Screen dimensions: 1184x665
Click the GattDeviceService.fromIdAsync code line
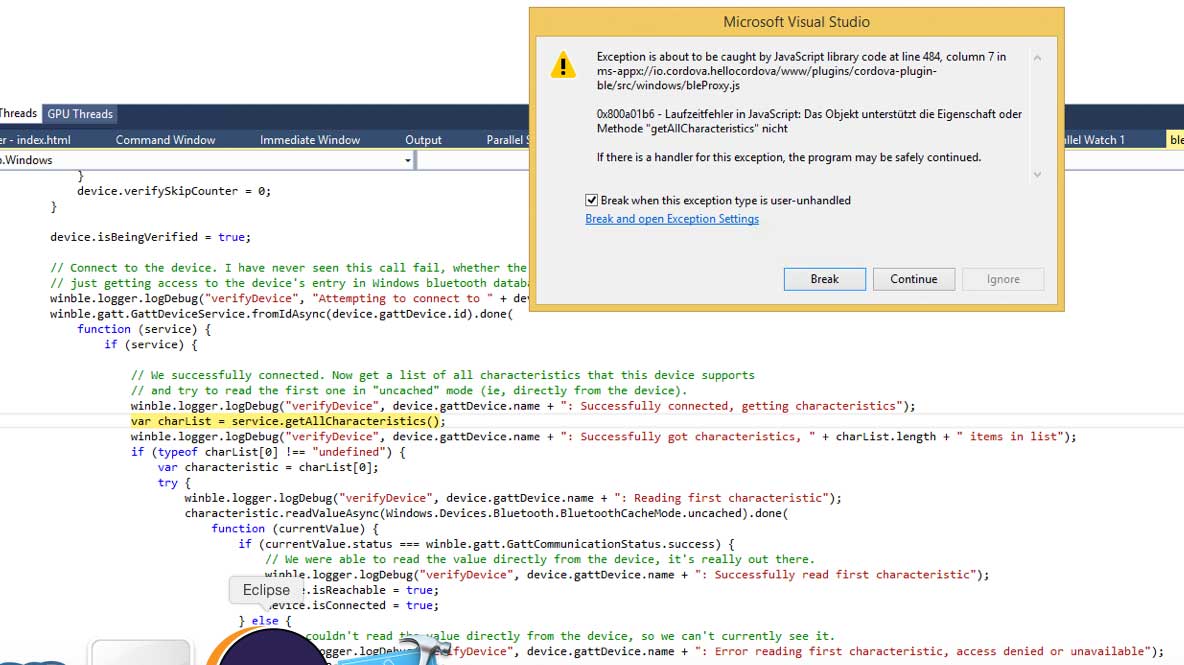(282, 314)
